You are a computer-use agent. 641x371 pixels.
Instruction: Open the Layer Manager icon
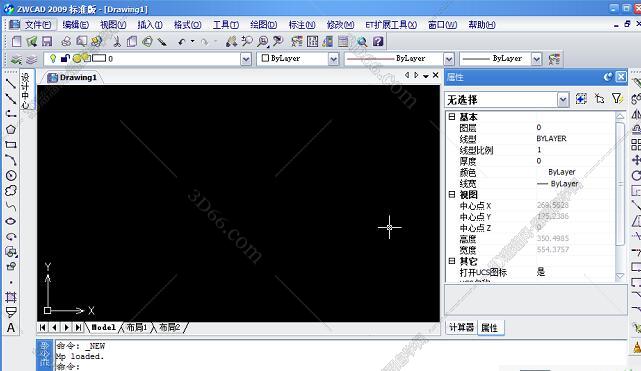16,60
